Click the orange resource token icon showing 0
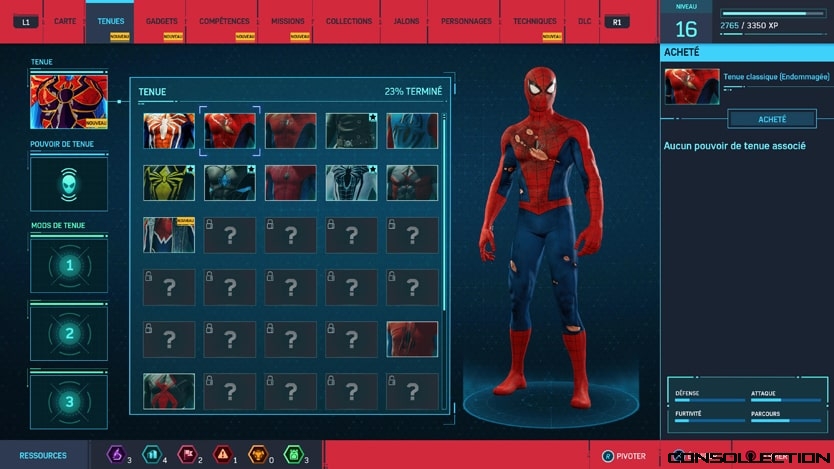Viewport: 834px width, 469px height. click(x=258, y=455)
